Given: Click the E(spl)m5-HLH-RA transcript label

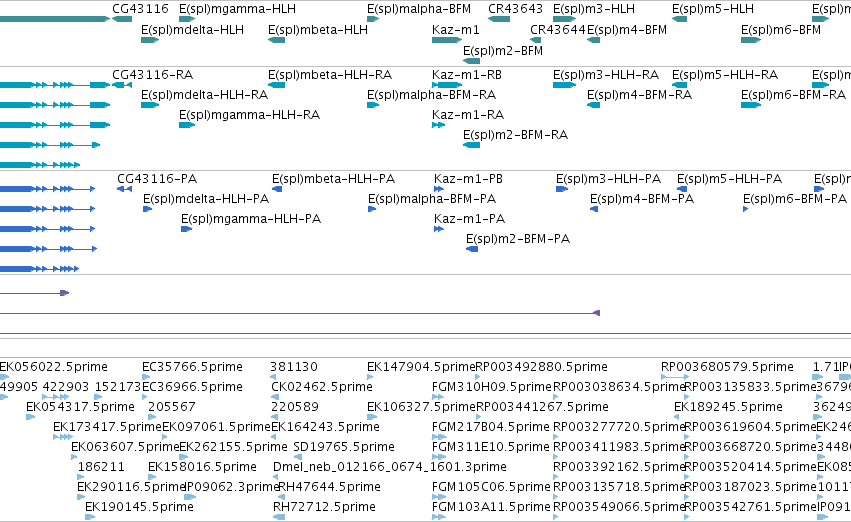Looking at the screenshot, I should pyautogui.click(x=725, y=75).
